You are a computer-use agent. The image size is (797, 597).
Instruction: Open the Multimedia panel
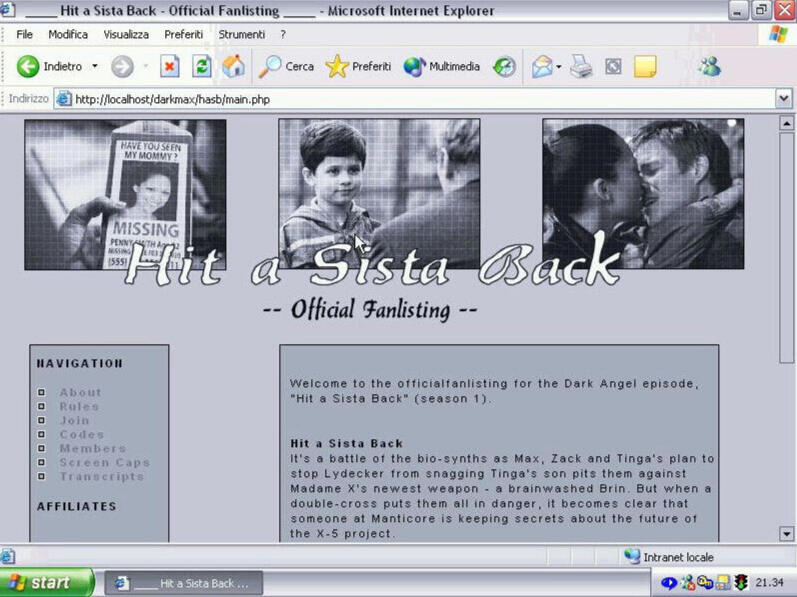(442, 67)
